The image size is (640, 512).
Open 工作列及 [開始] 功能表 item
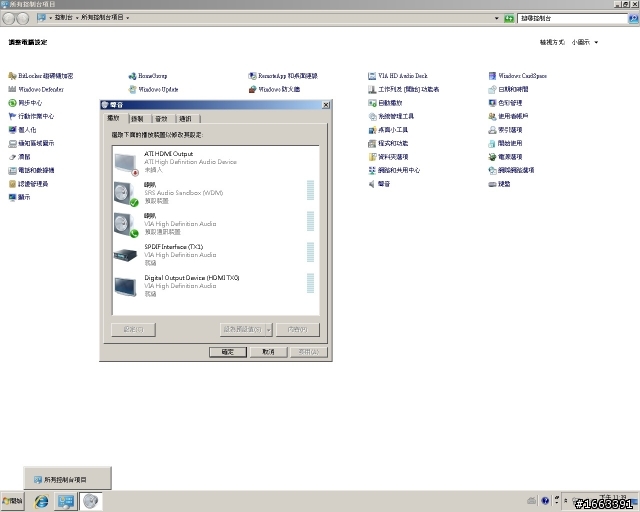(403, 89)
